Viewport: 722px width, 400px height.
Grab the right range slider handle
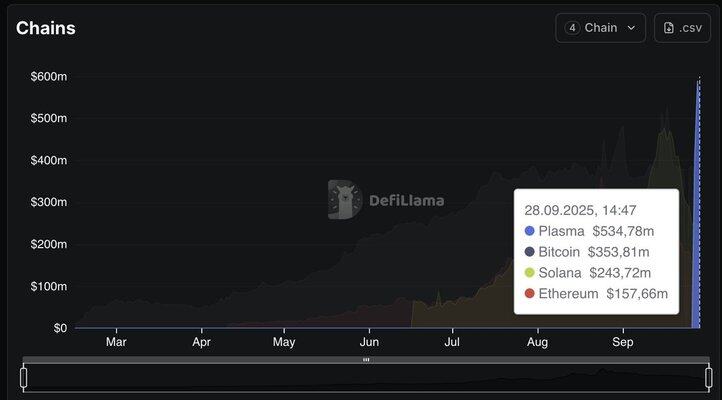point(709,377)
